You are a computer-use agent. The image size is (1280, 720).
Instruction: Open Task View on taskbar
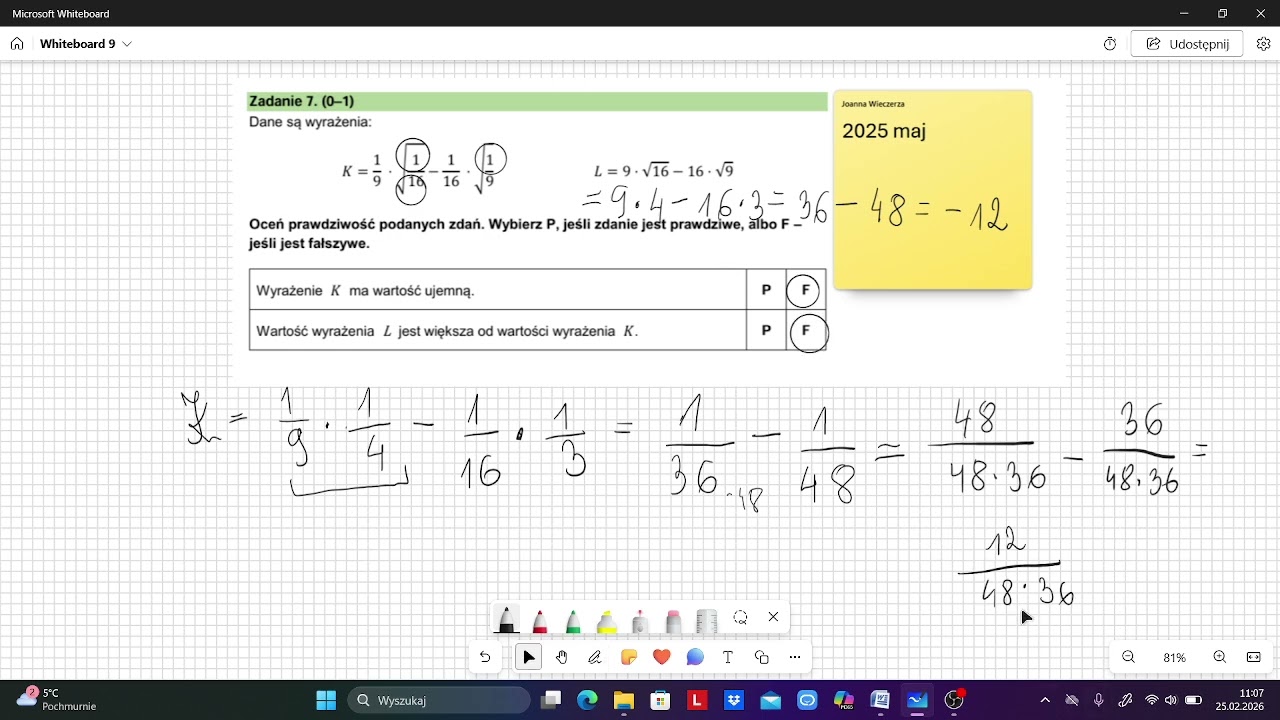click(551, 700)
